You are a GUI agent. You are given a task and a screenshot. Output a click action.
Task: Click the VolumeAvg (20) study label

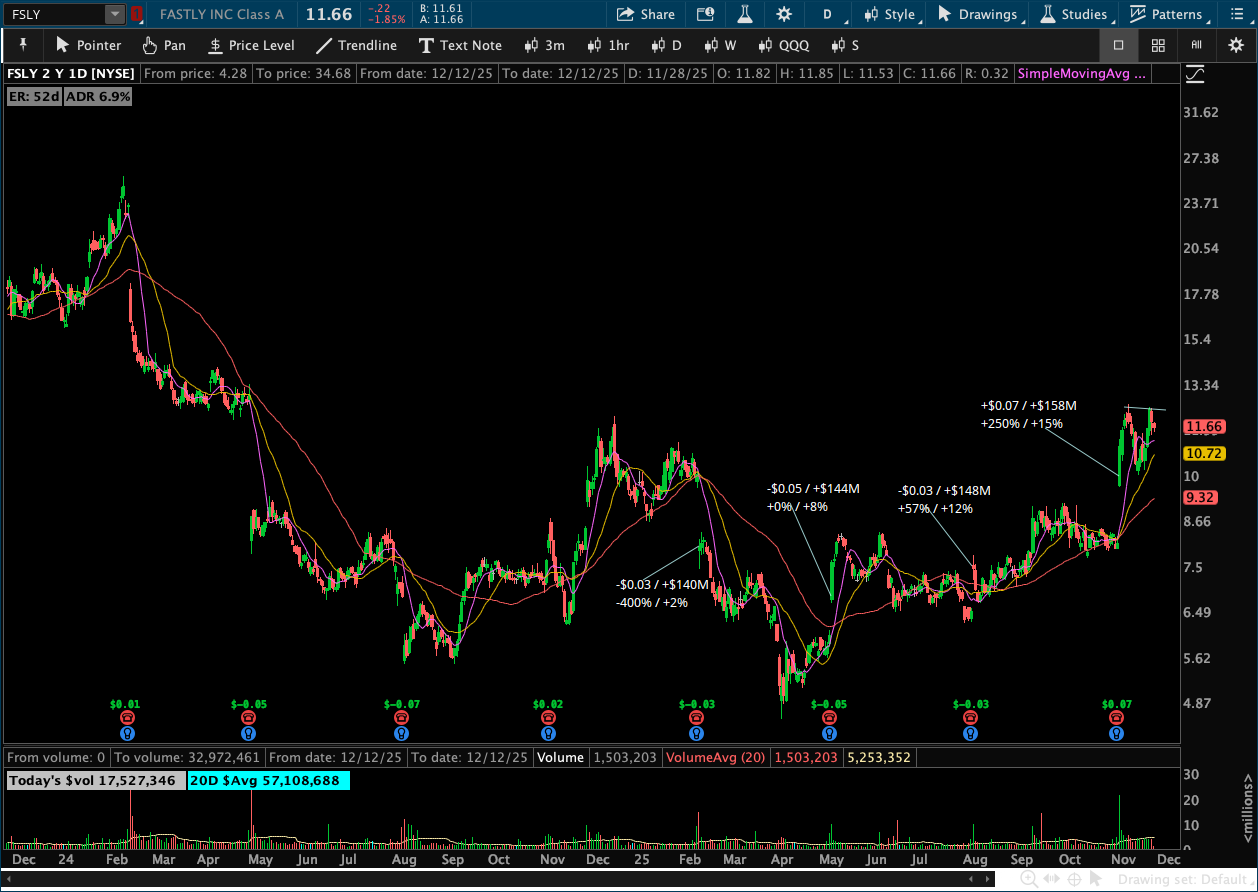tap(716, 757)
